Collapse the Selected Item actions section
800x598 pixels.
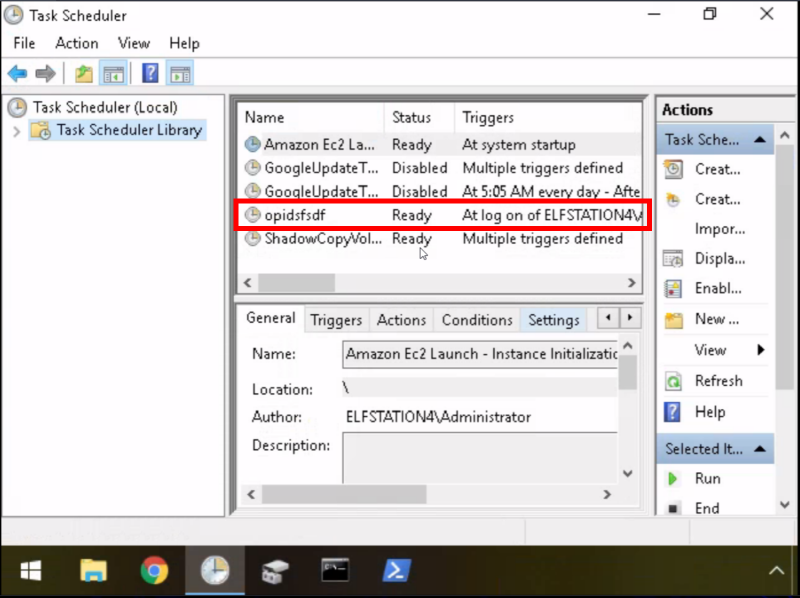click(760, 449)
